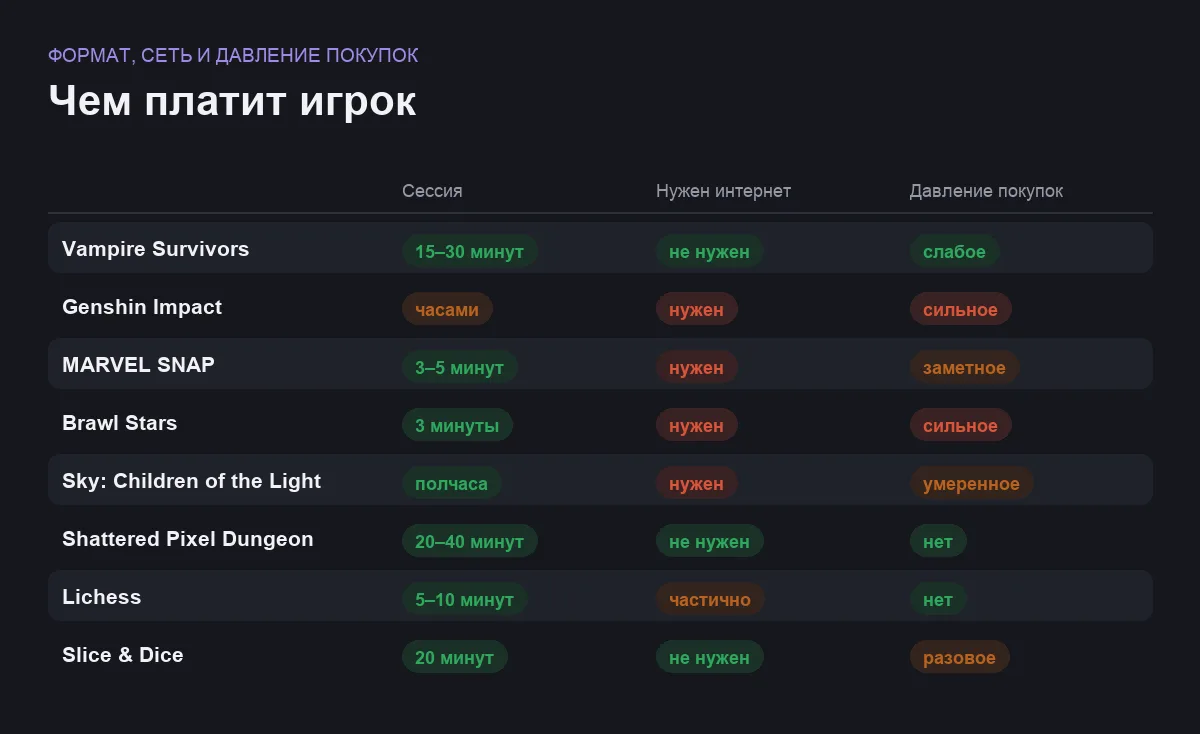
Task: Click the 'Нужен интернет' column header
Action: point(723,190)
